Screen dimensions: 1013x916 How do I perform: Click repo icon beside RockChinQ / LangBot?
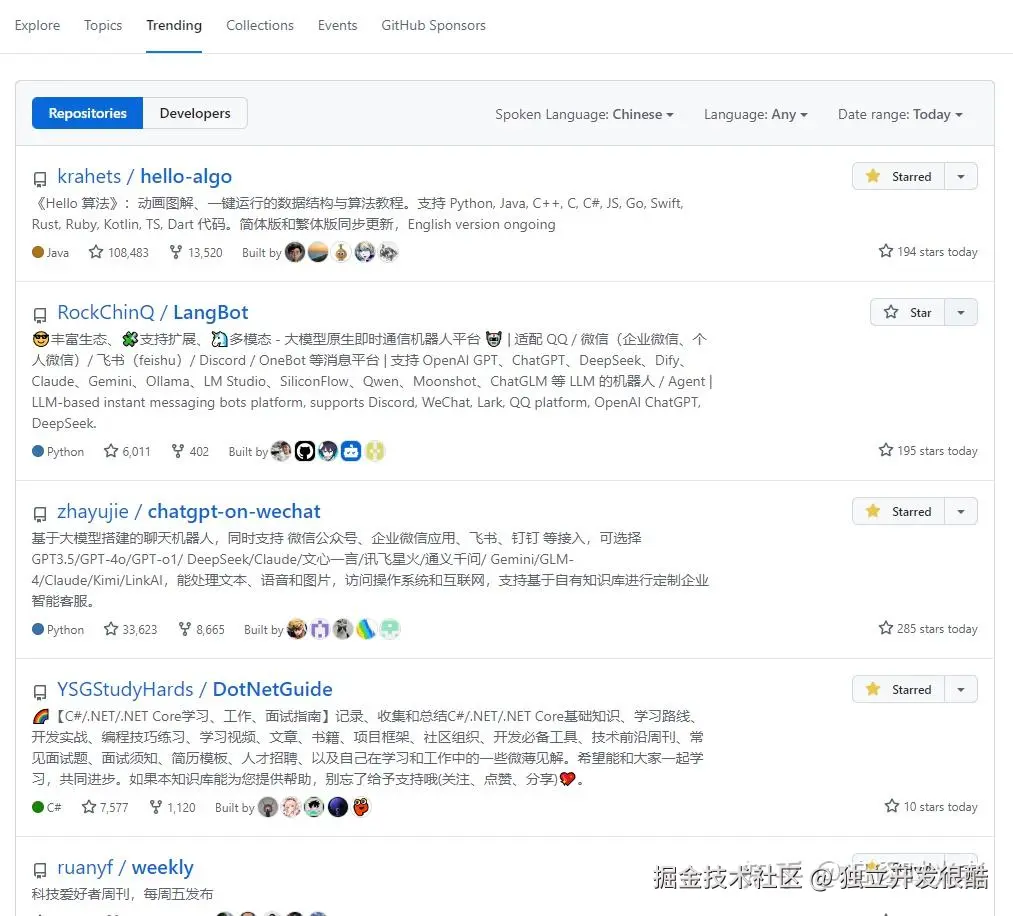click(x=40, y=315)
